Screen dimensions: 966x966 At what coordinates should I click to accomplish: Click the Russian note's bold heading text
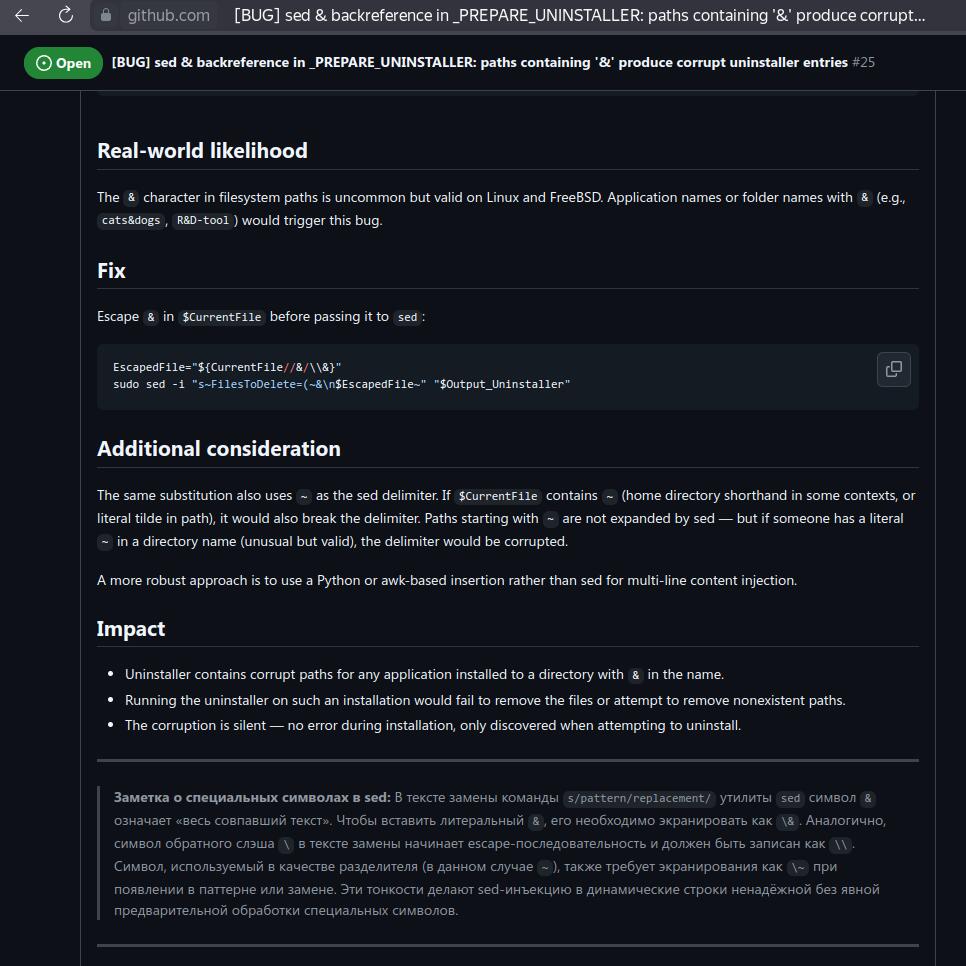pos(252,797)
